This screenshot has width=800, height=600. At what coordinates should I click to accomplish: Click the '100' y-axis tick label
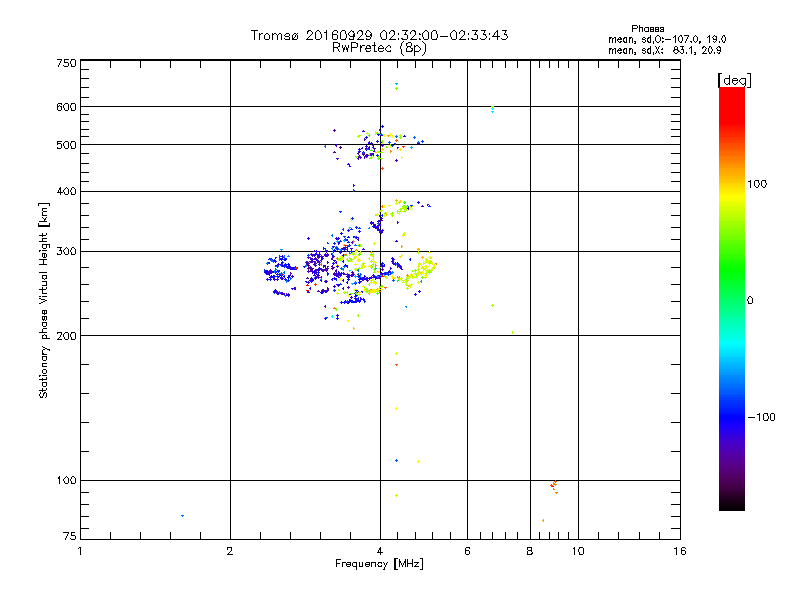pos(66,480)
